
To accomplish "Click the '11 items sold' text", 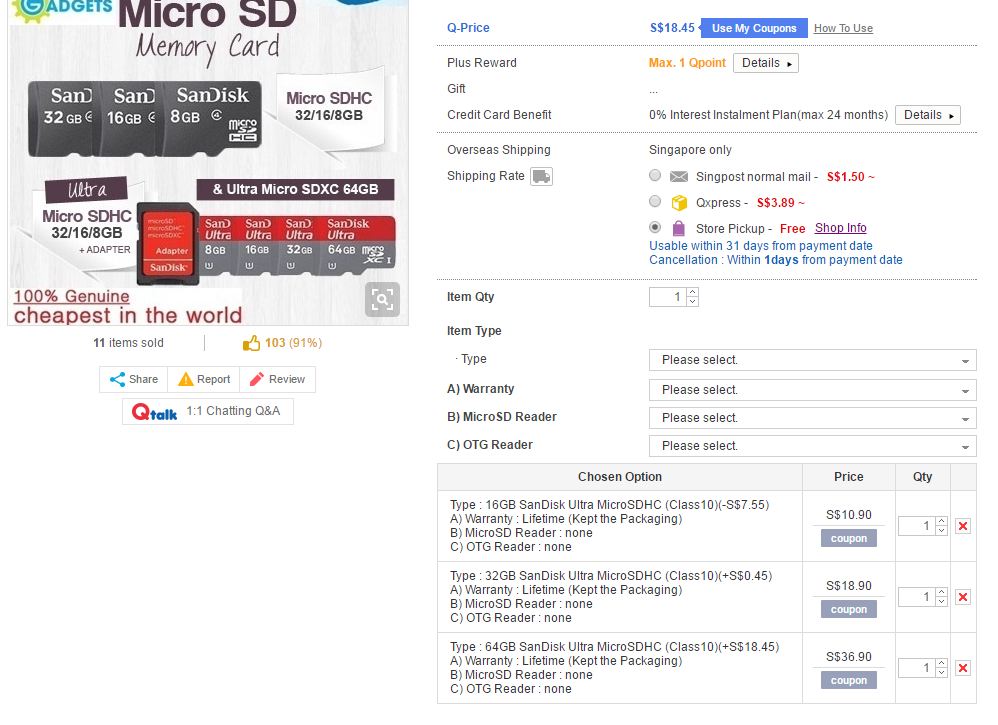I will click(x=129, y=343).
